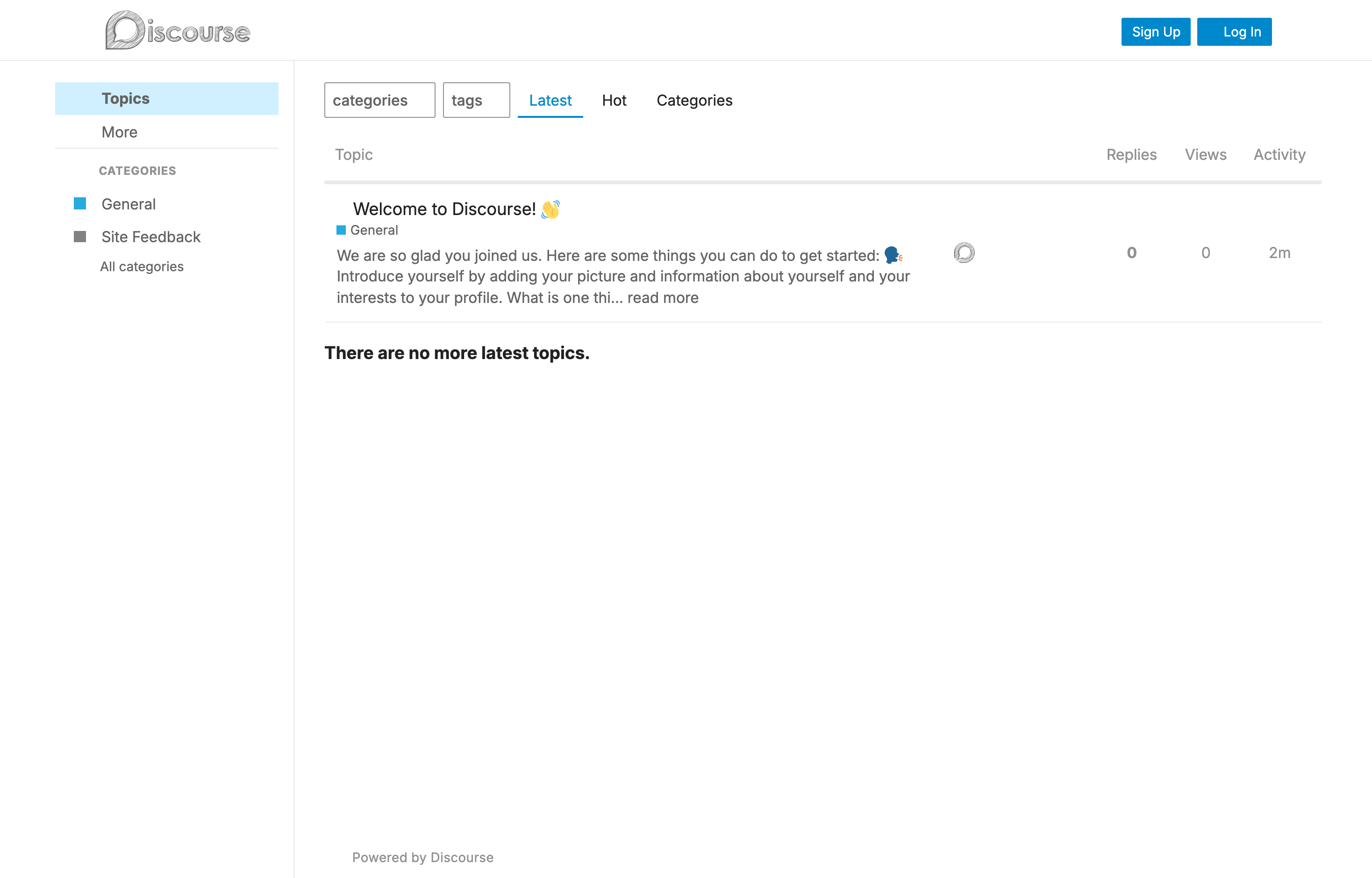Switch to the Hot tab
This screenshot has height=878, width=1372.
click(614, 101)
